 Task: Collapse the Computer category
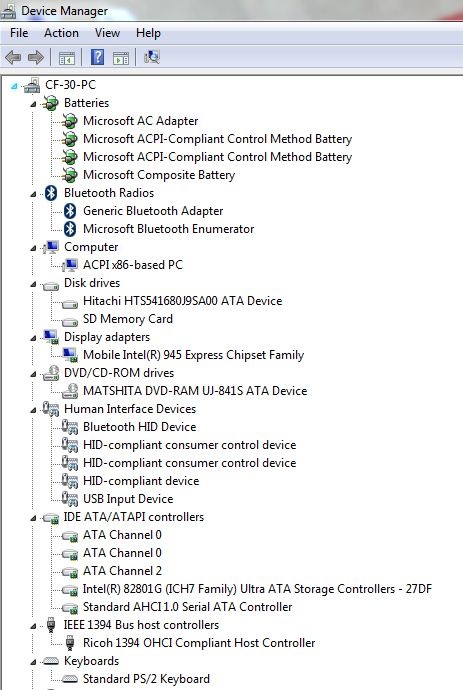click(x=33, y=248)
